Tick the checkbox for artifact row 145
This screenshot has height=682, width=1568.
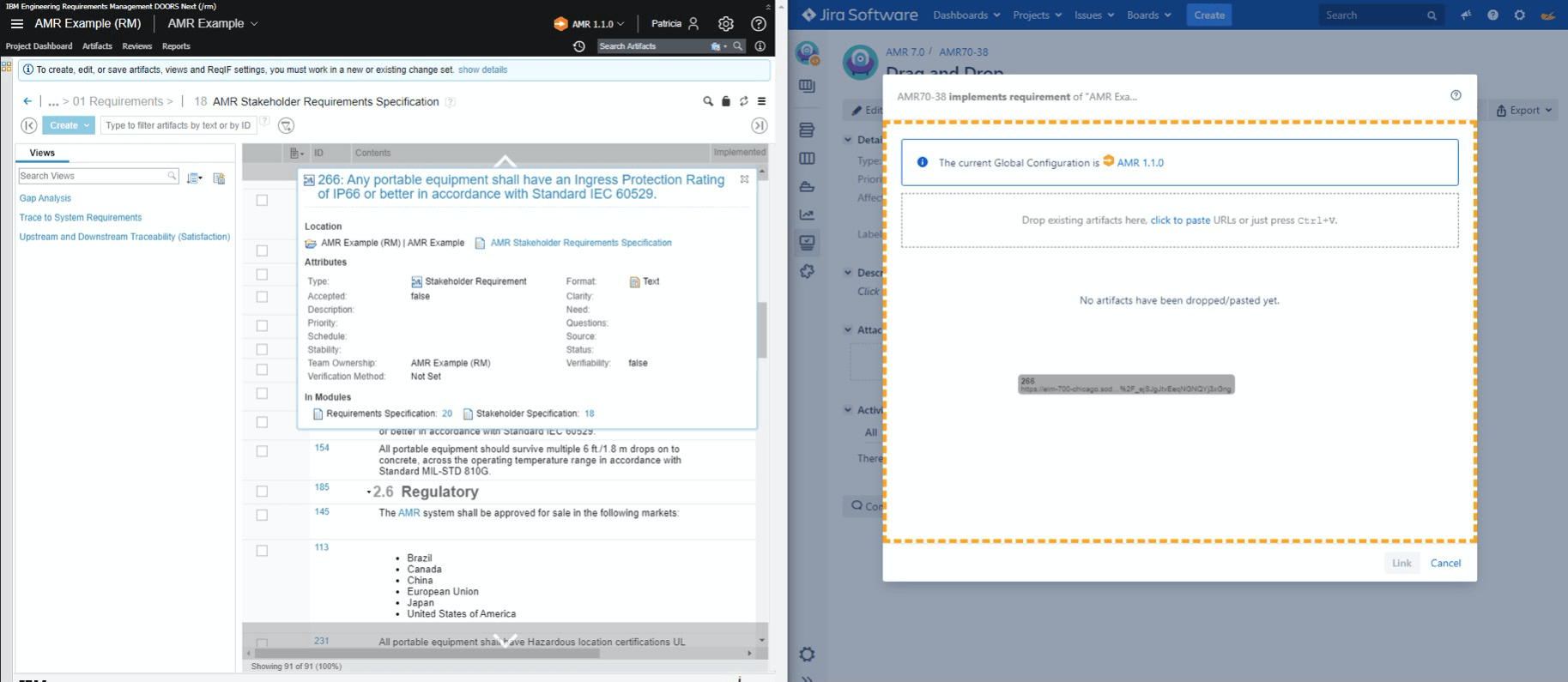262,515
